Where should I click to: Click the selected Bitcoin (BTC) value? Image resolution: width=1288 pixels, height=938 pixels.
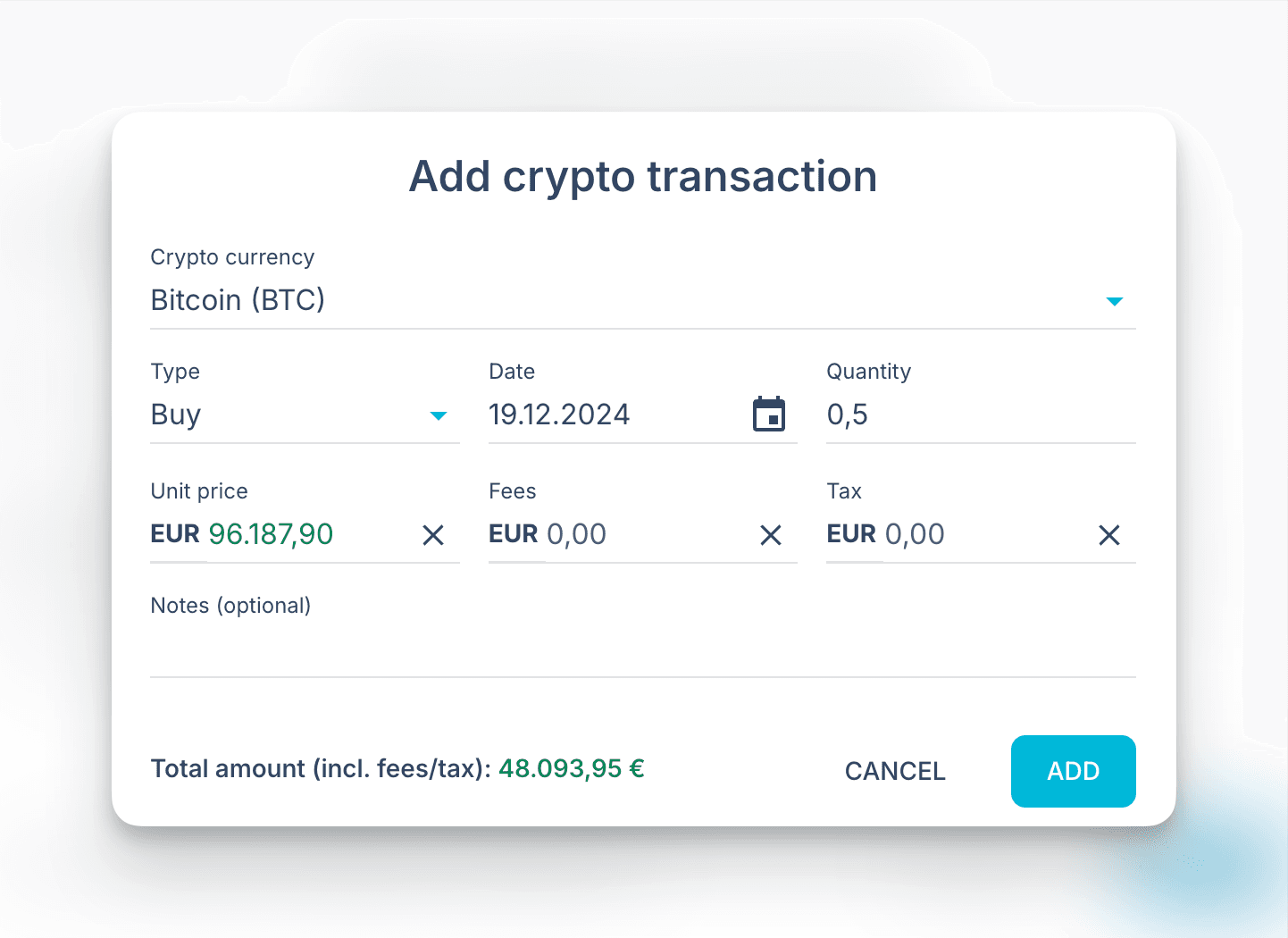pos(238,300)
